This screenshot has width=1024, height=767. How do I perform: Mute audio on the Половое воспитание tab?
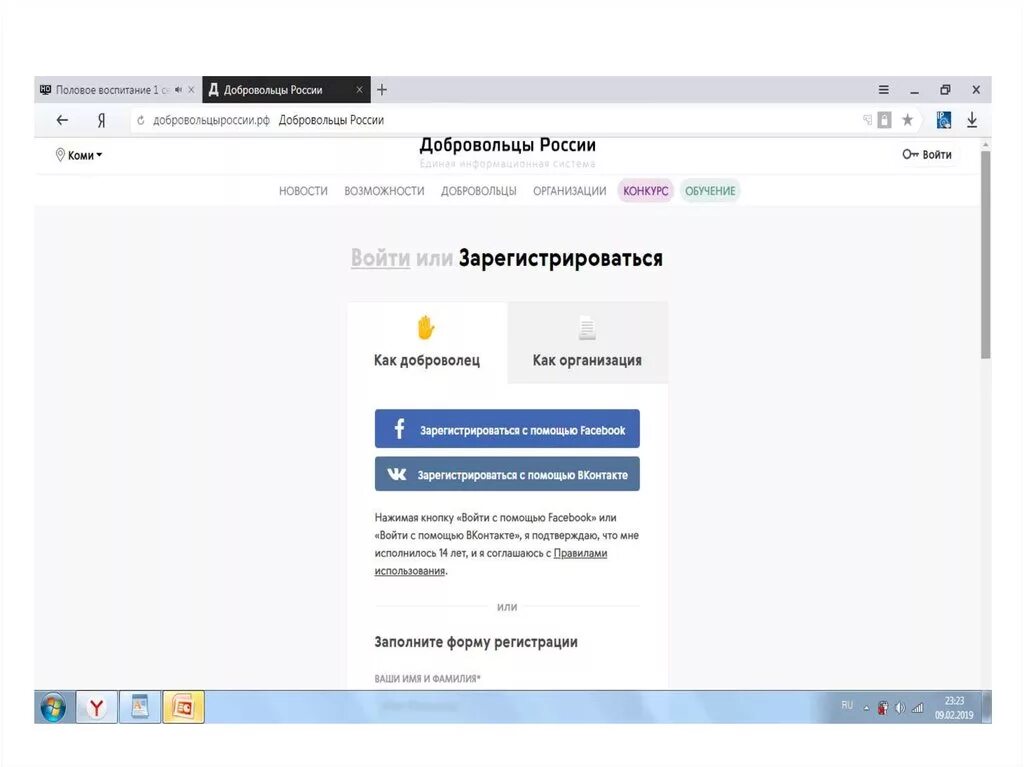178,90
